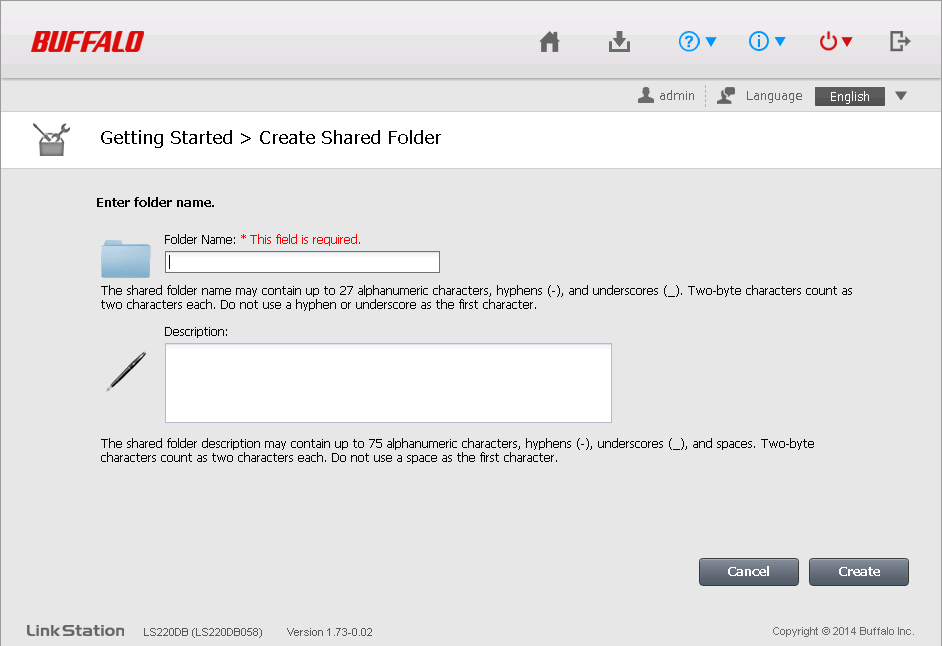Click the BUFFALO logo

point(87,42)
